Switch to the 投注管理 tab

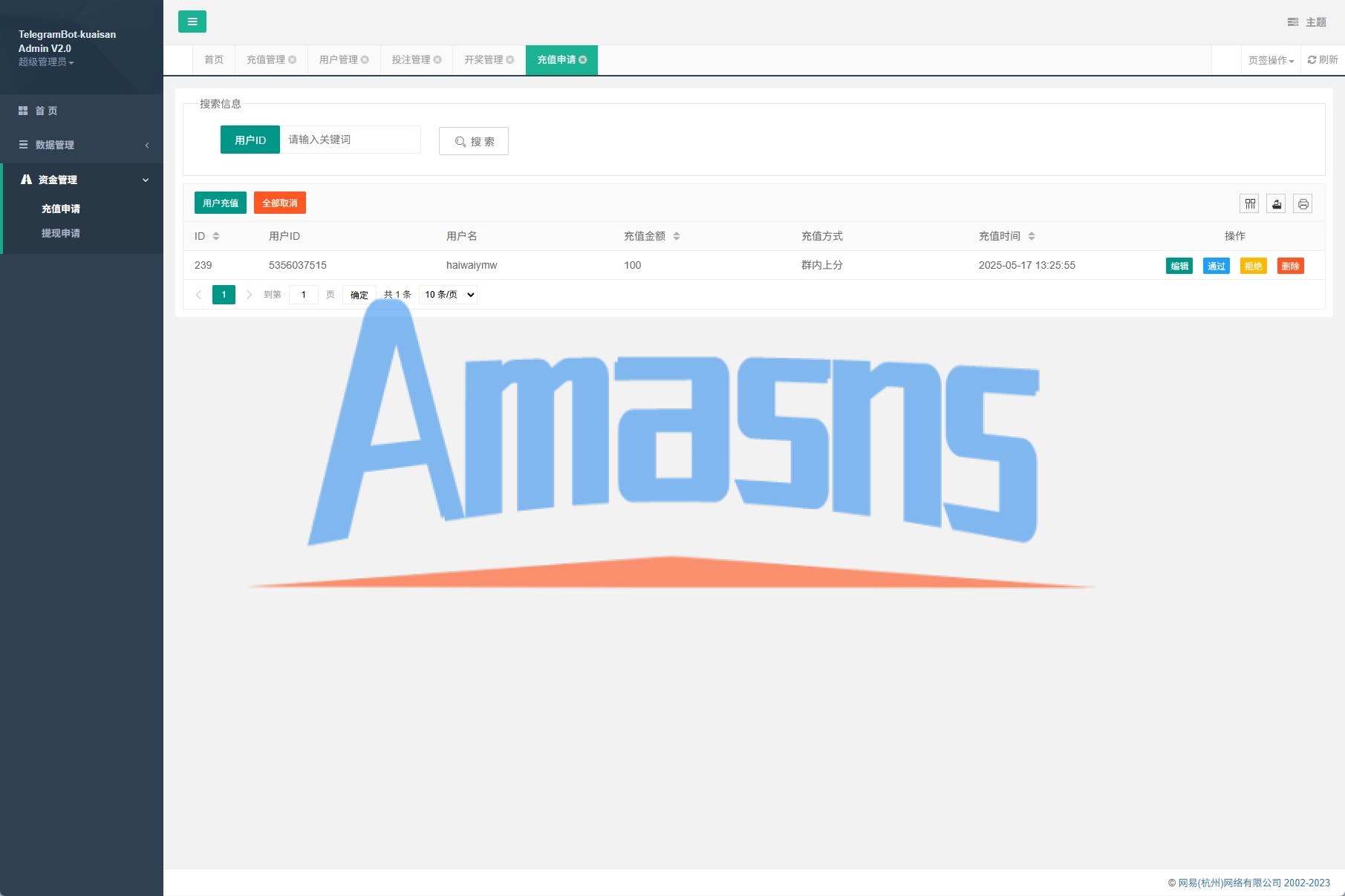pos(411,59)
